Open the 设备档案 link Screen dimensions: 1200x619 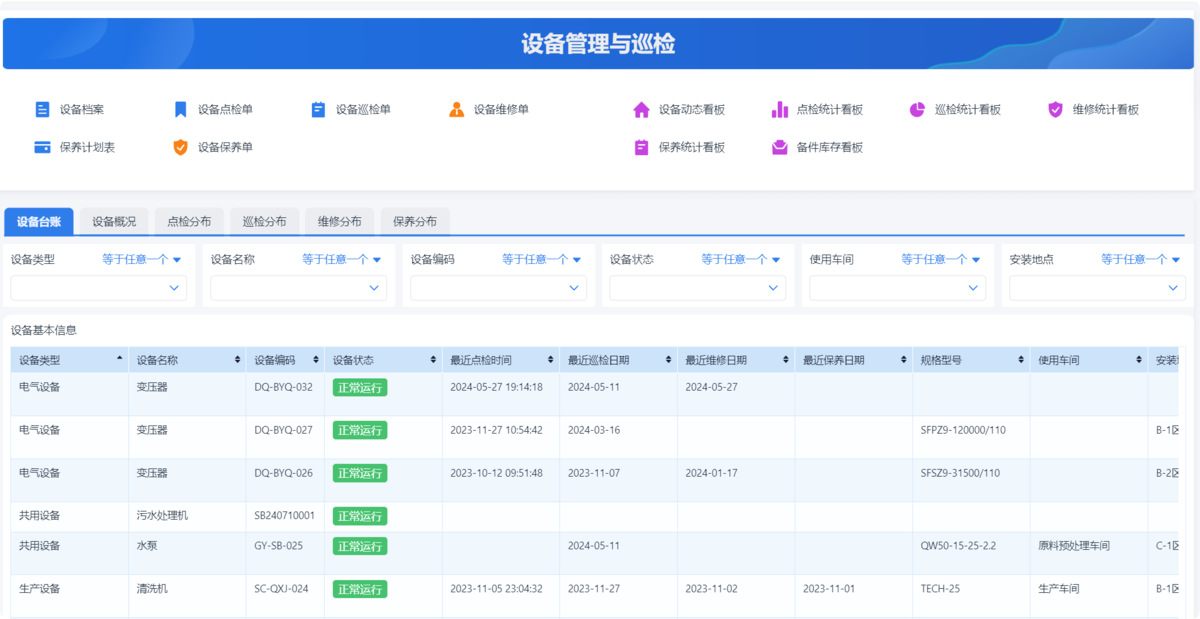coord(82,110)
